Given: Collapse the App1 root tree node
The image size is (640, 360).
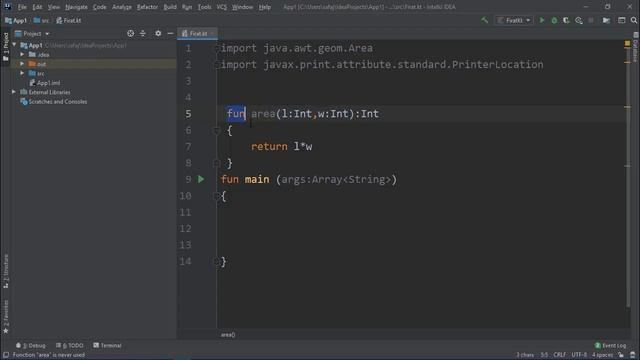Looking at the screenshot, I should point(14,45).
